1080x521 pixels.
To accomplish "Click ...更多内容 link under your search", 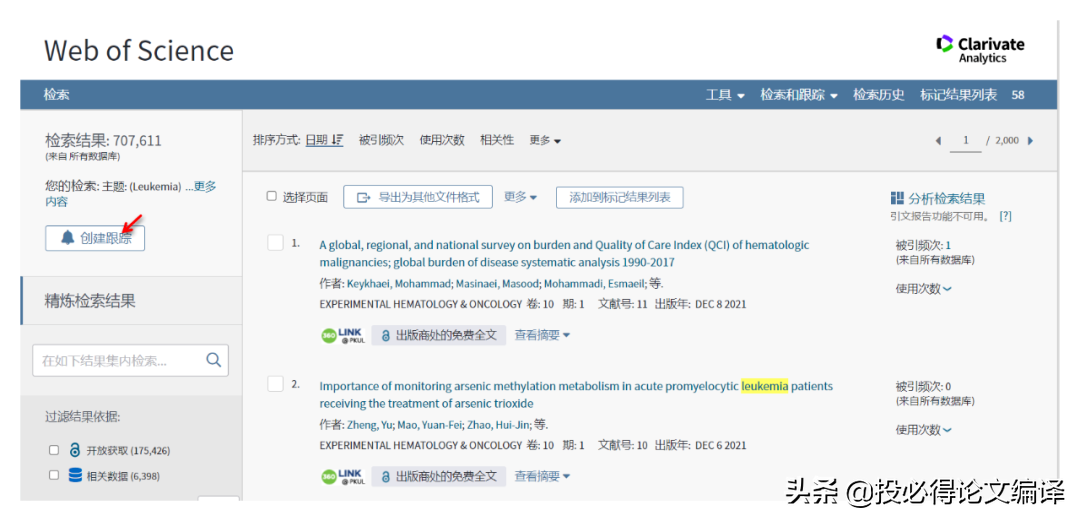I will 131,194.
